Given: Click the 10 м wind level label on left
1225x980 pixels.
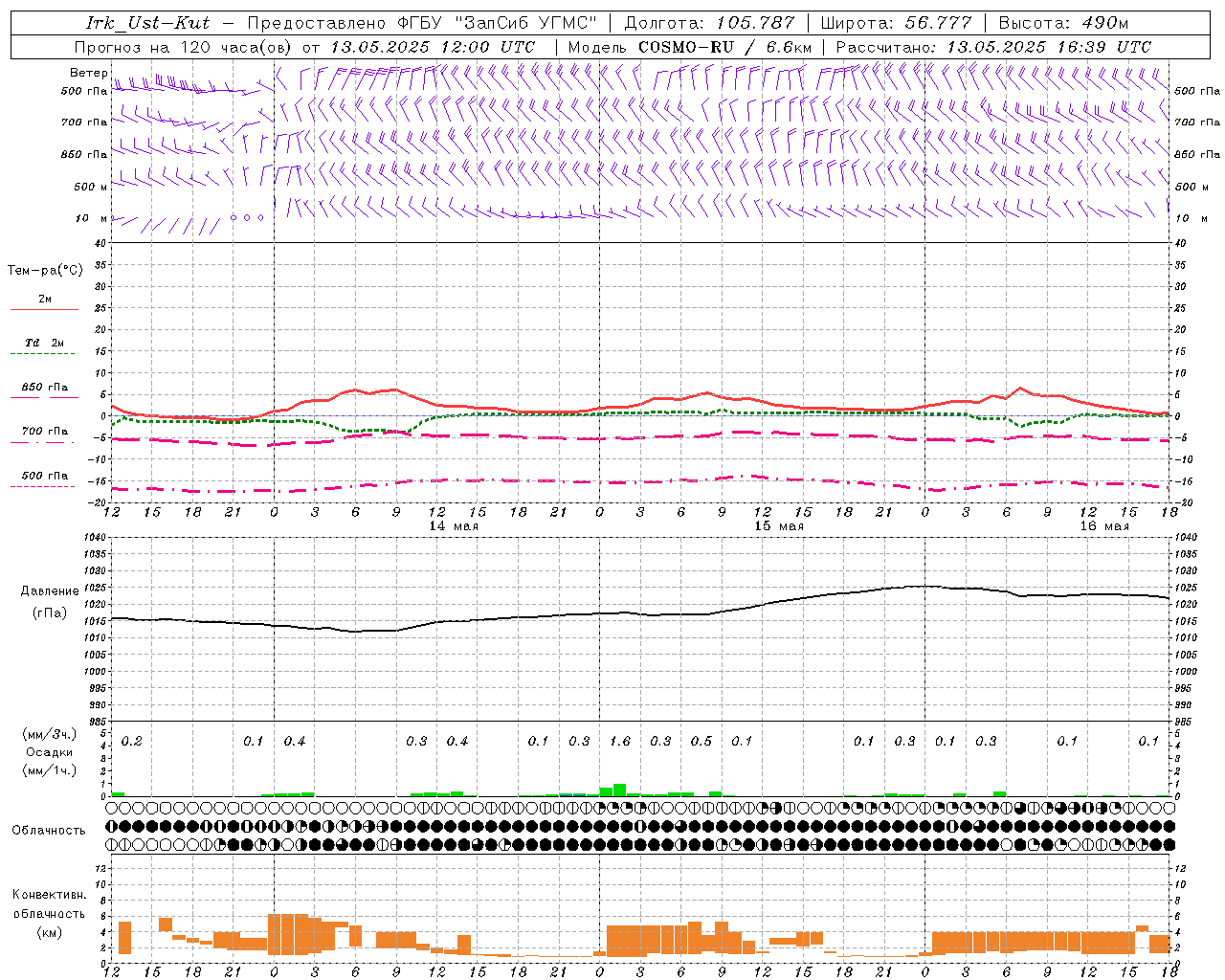Looking at the screenshot, I should [x=92, y=218].
